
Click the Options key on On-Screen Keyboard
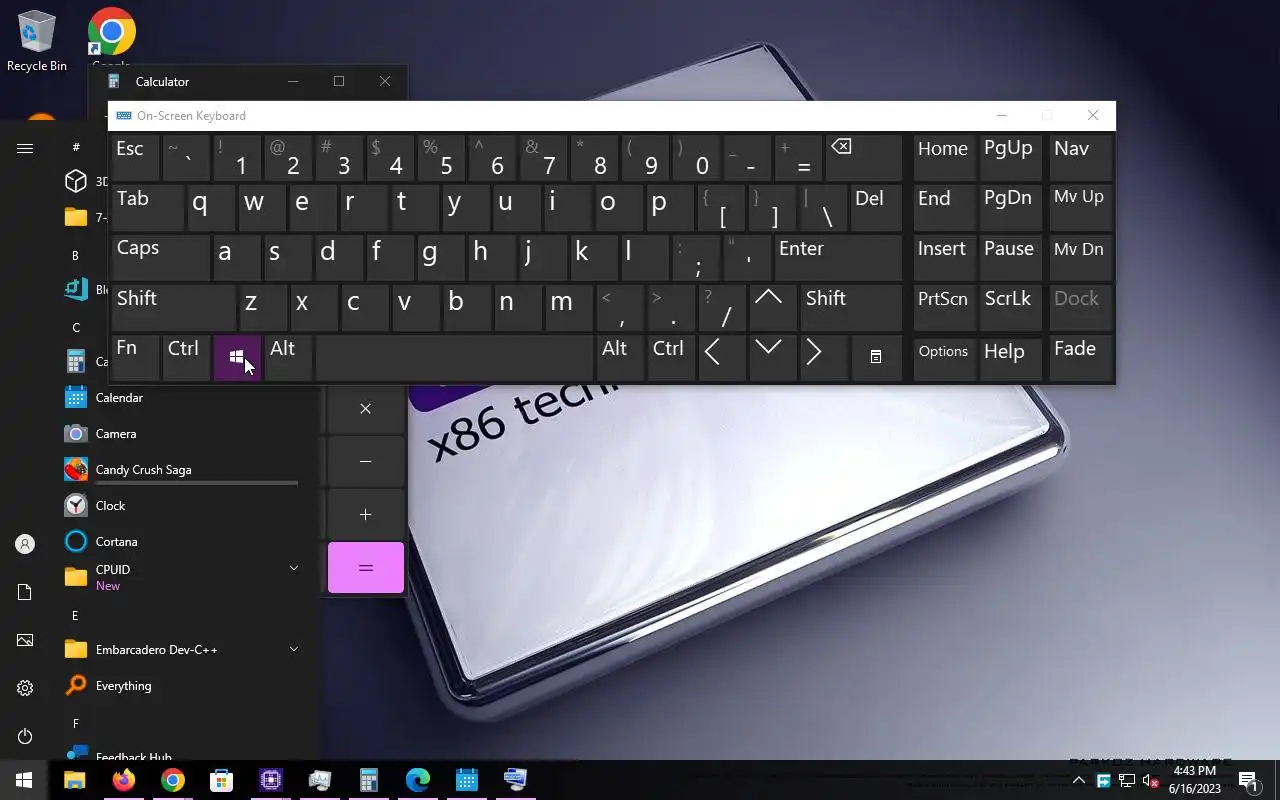click(x=945, y=357)
